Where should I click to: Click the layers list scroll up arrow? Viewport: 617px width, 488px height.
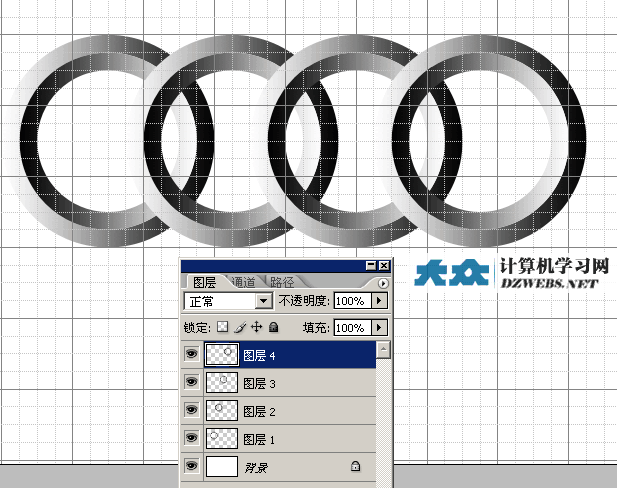coord(383,350)
